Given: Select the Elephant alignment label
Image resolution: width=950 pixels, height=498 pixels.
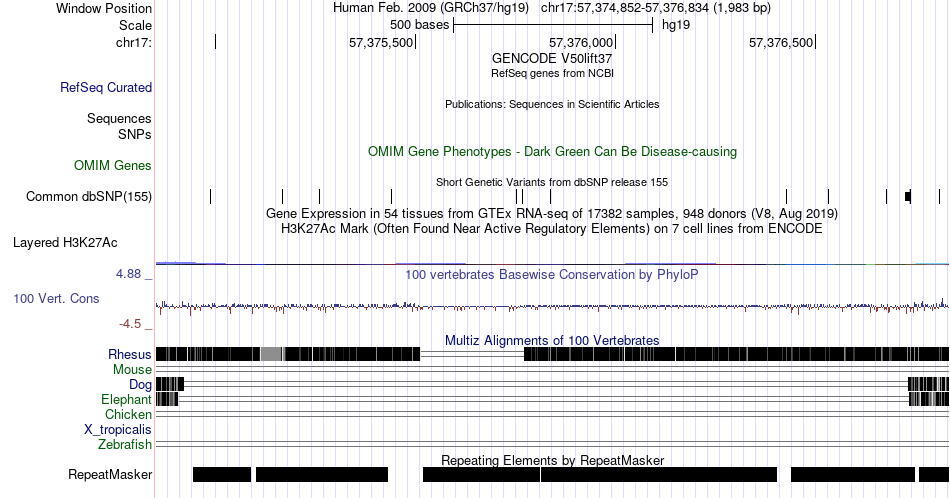Looking at the screenshot, I should pos(126,399).
